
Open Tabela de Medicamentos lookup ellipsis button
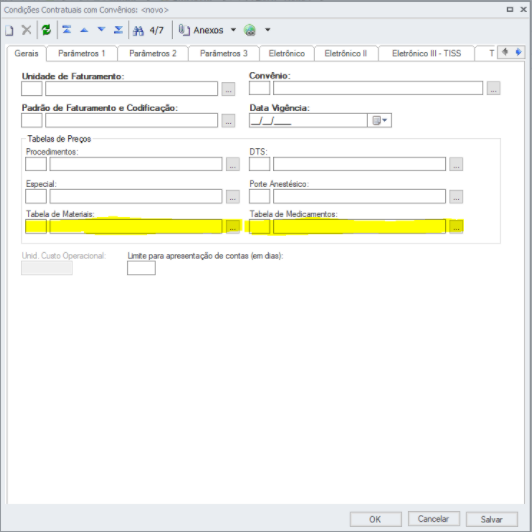456,227
